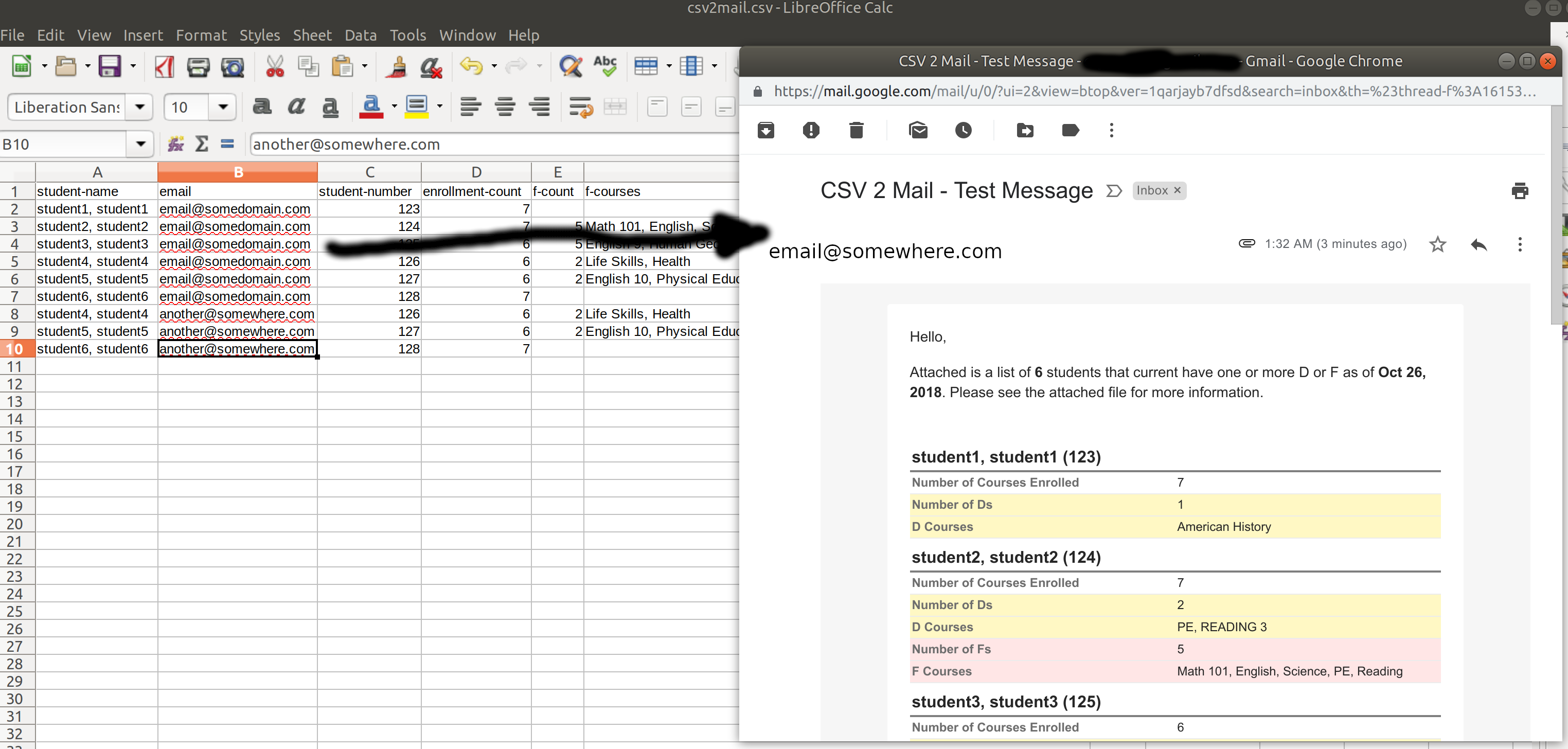Click the Gmail snooze clock icon
1568x749 pixels.
tap(963, 130)
